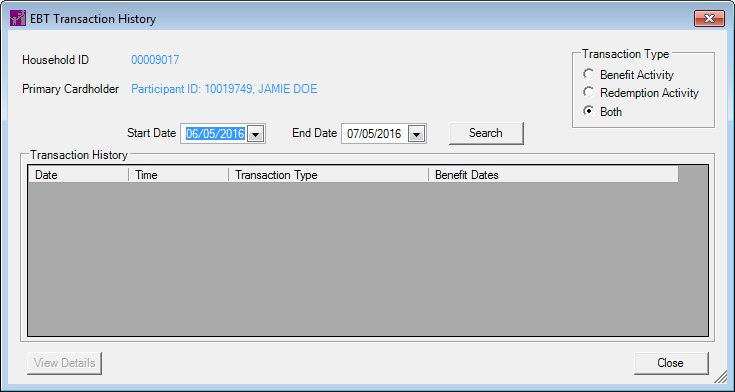Viewport: 735px width, 392px height.
Task: Click the Transaction Type column header
Action: [x=328, y=175]
